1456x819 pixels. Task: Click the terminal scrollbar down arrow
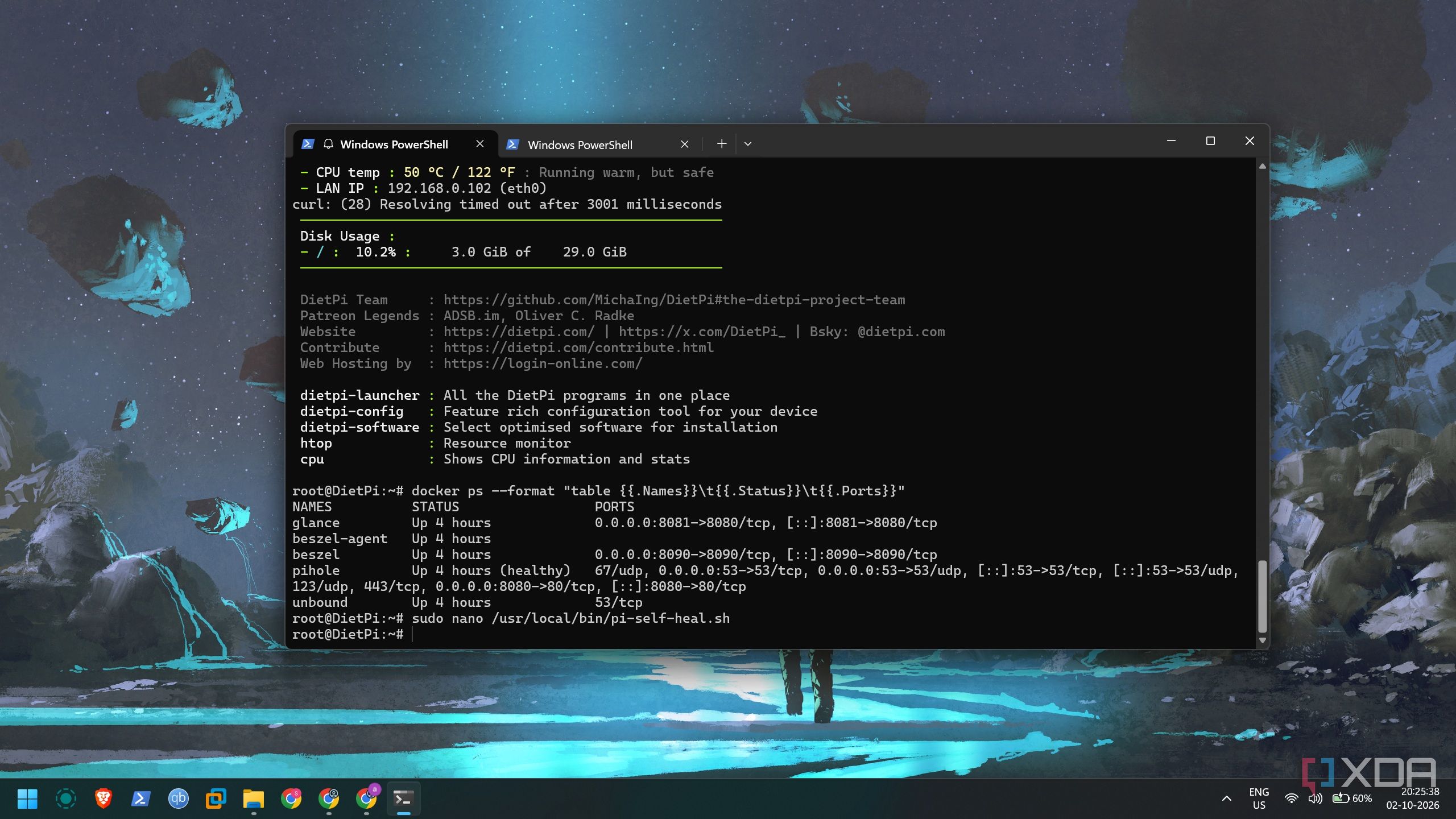coord(1262,640)
